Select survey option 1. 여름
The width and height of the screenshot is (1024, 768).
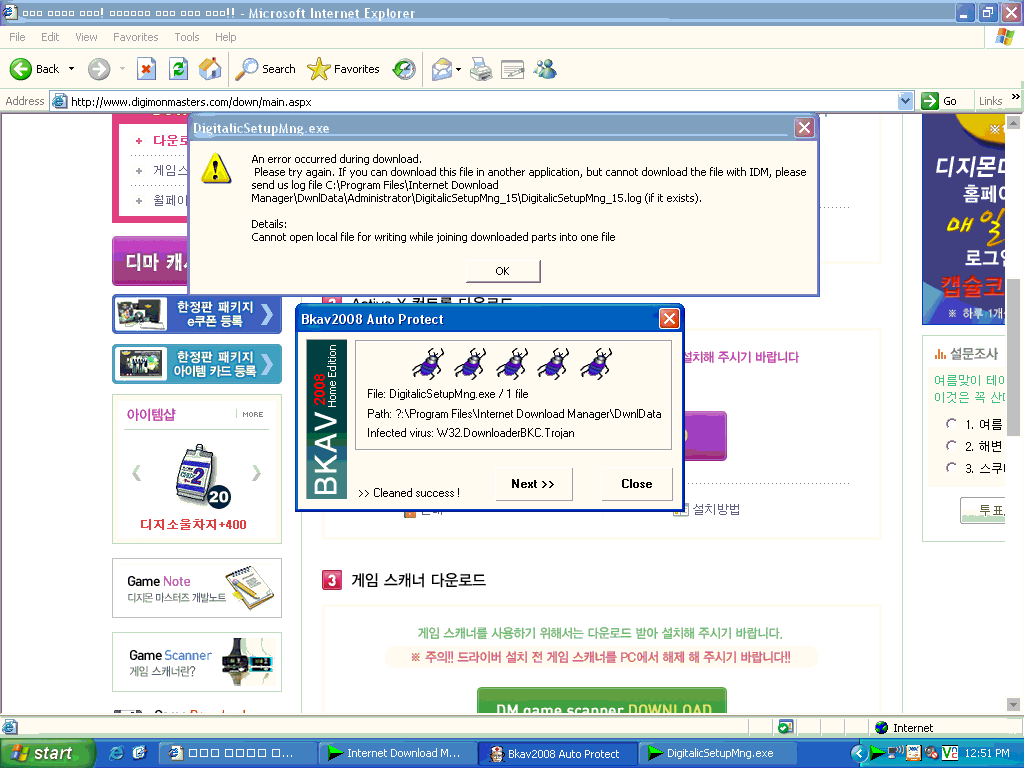click(951, 424)
